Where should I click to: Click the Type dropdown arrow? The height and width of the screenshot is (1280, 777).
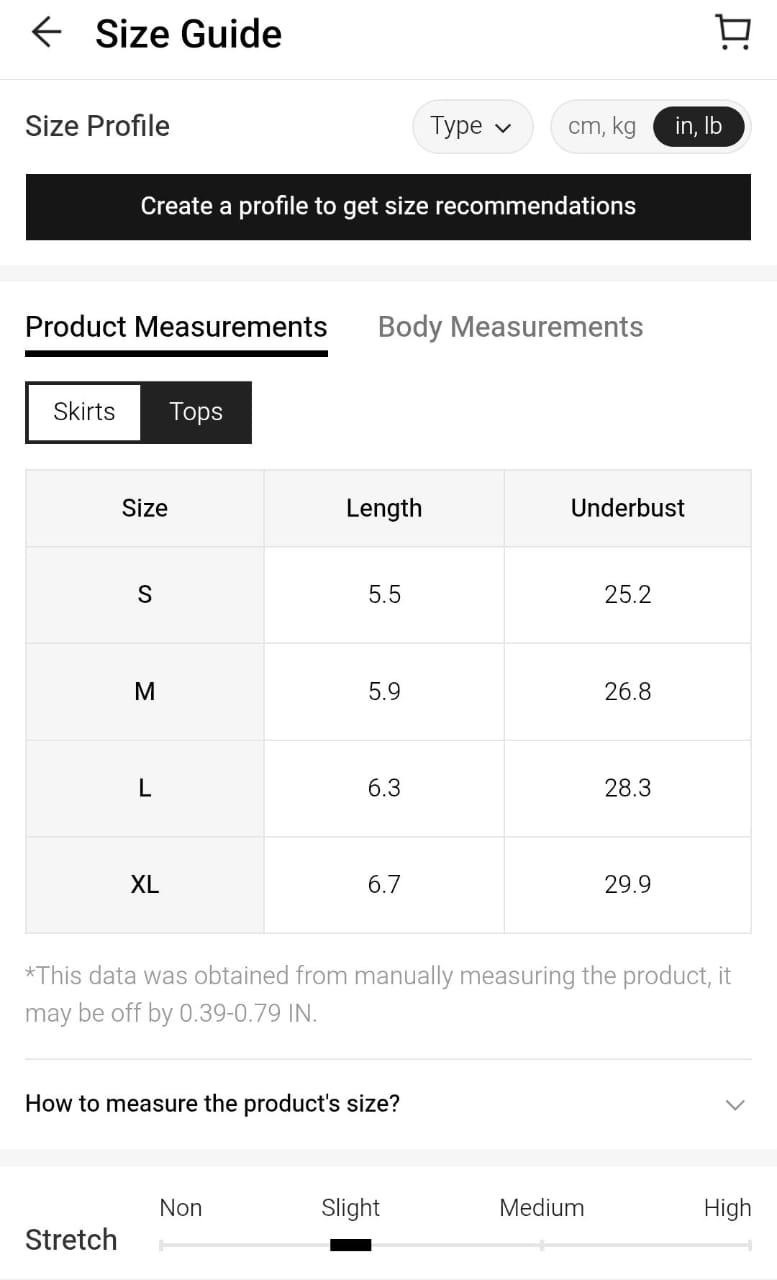[503, 128]
